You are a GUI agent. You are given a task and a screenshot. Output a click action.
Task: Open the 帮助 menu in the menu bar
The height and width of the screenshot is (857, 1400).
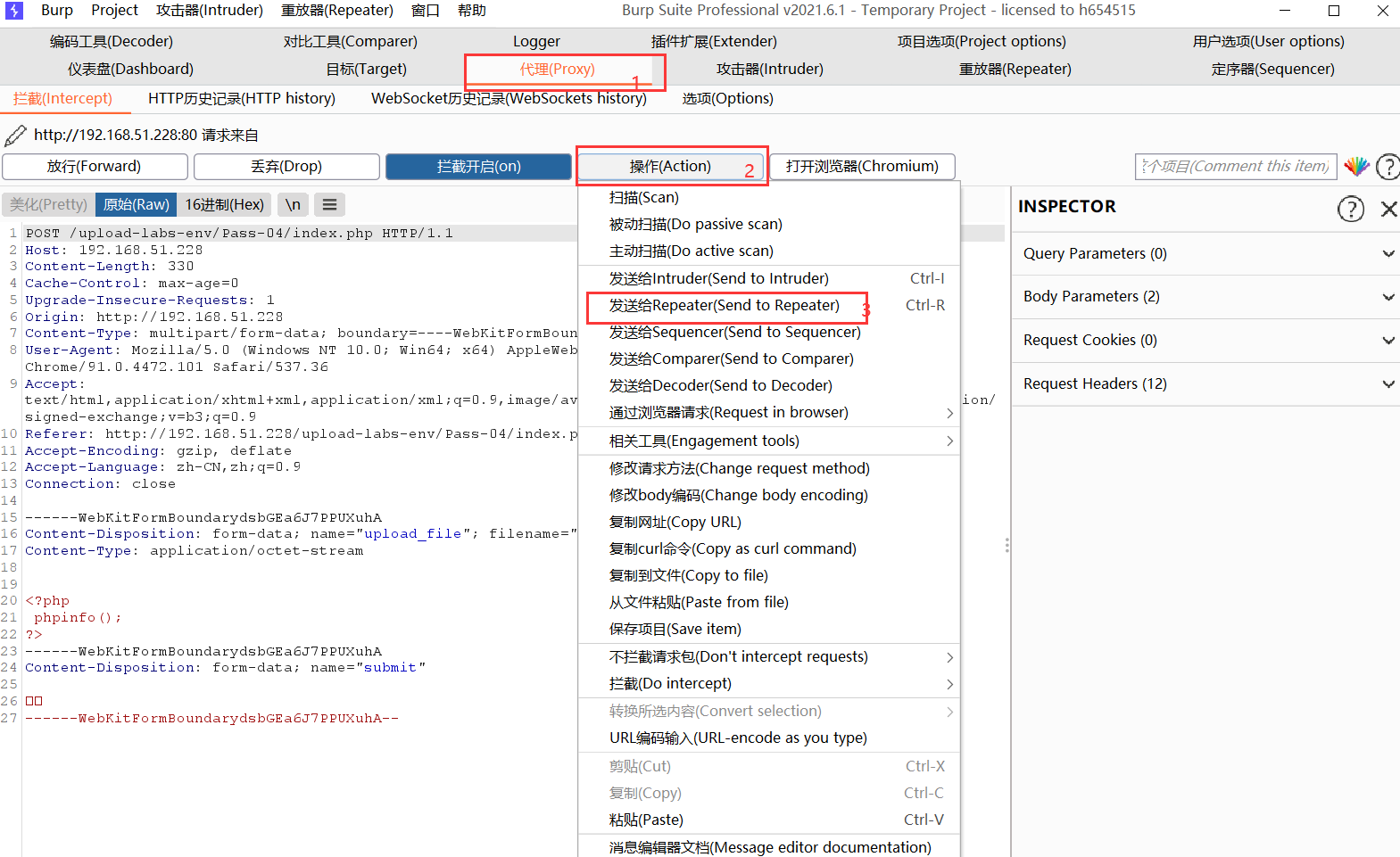tap(472, 11)
